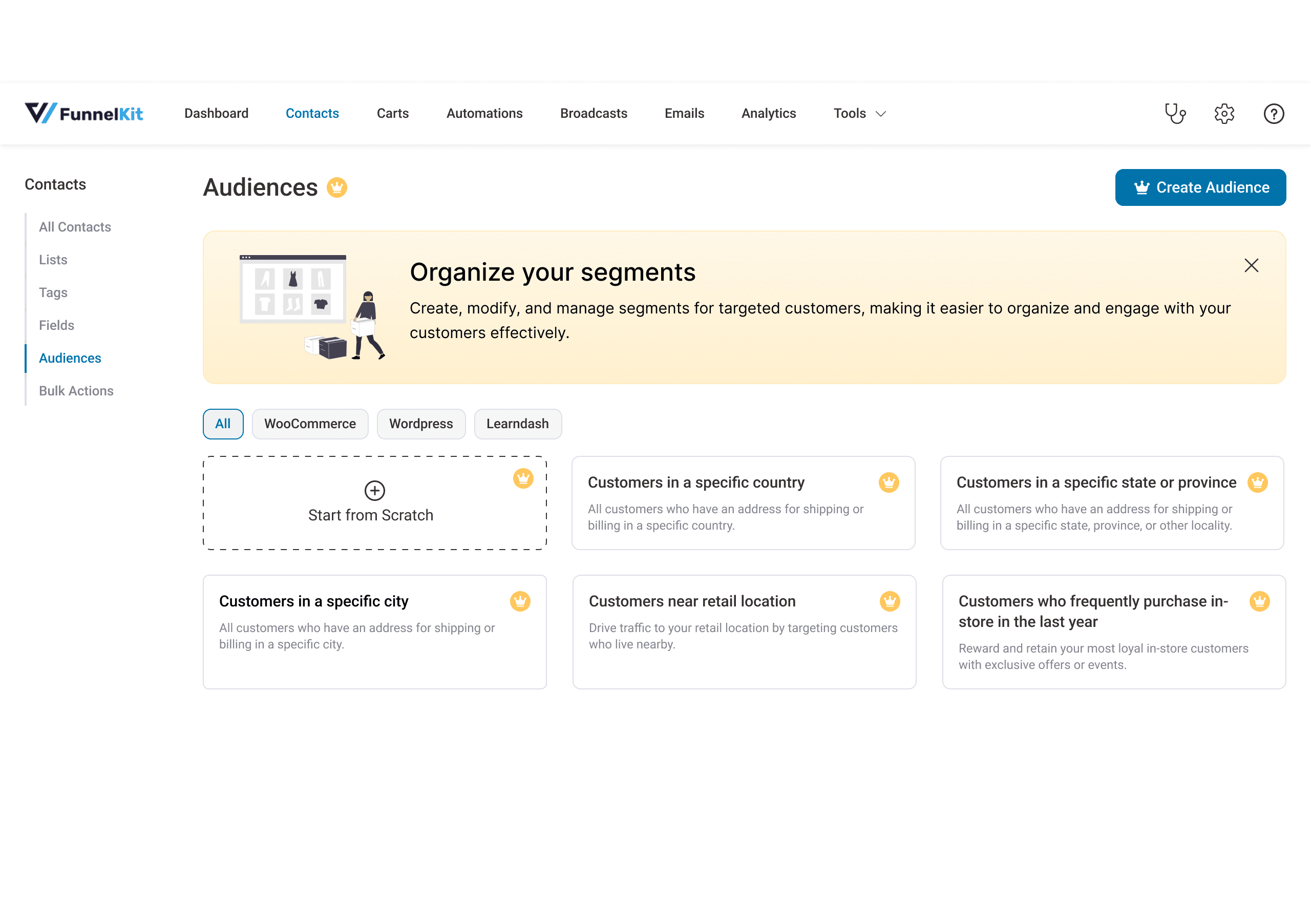Screen dimensions: 1311x924
Task: Go to the Analytics tab
Action: (x=768, y=114)
